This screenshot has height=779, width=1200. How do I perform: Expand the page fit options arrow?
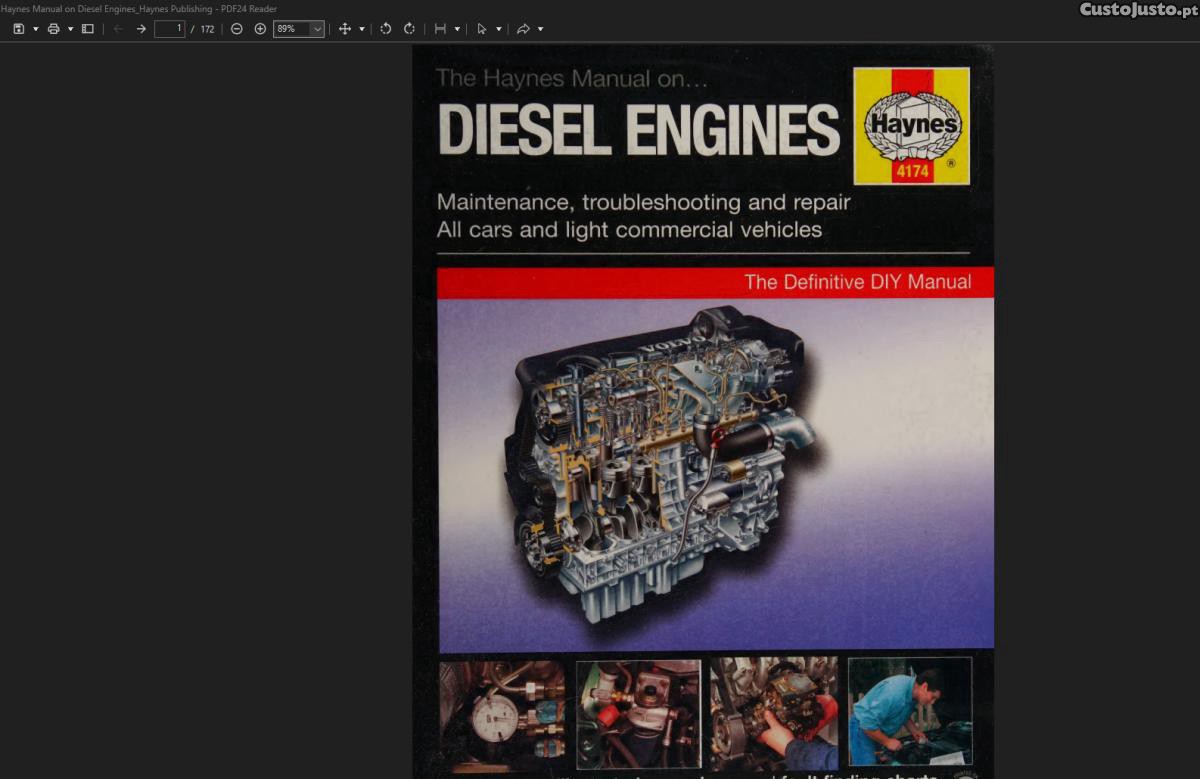coord(361,29)
